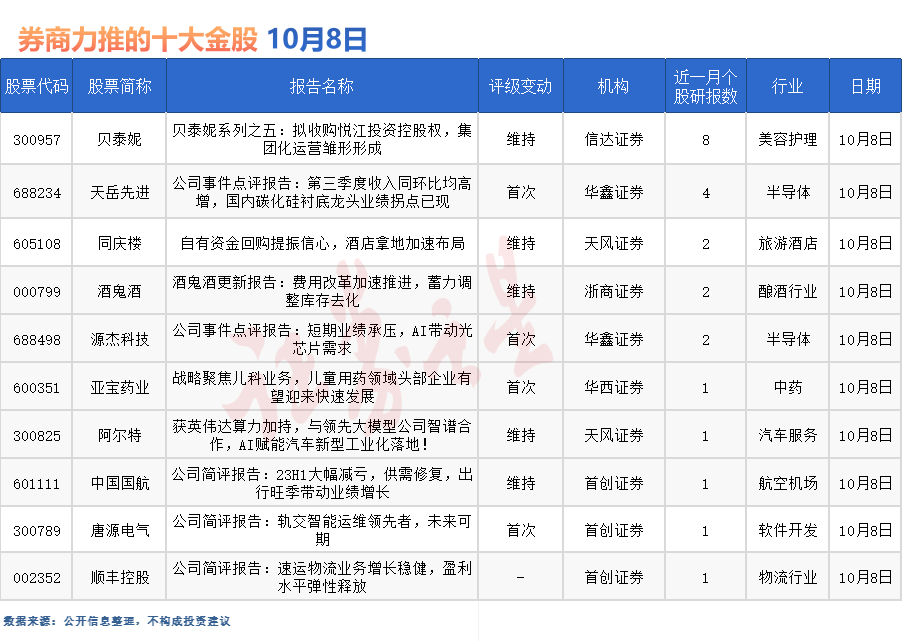The image size is (902, 641).
Task: Click 信达证券 institution cell
Action: point(614,139)
